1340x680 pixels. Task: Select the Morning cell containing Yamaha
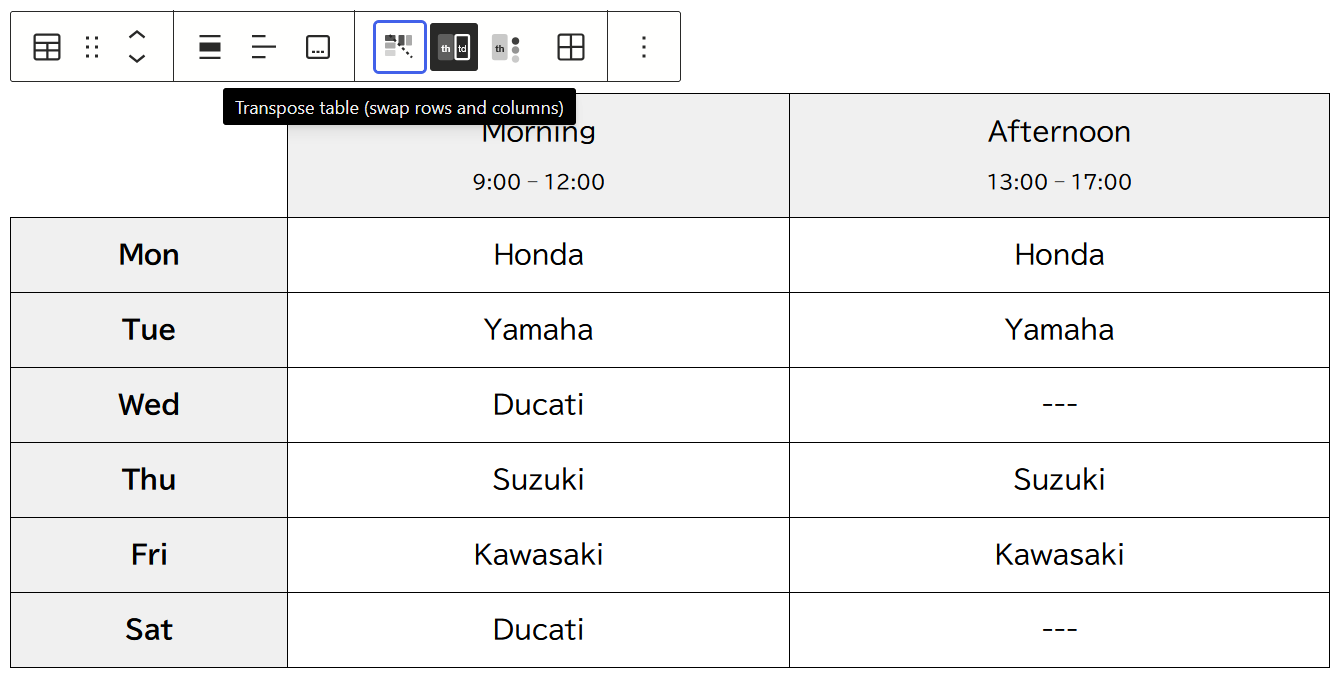(538, 330)
